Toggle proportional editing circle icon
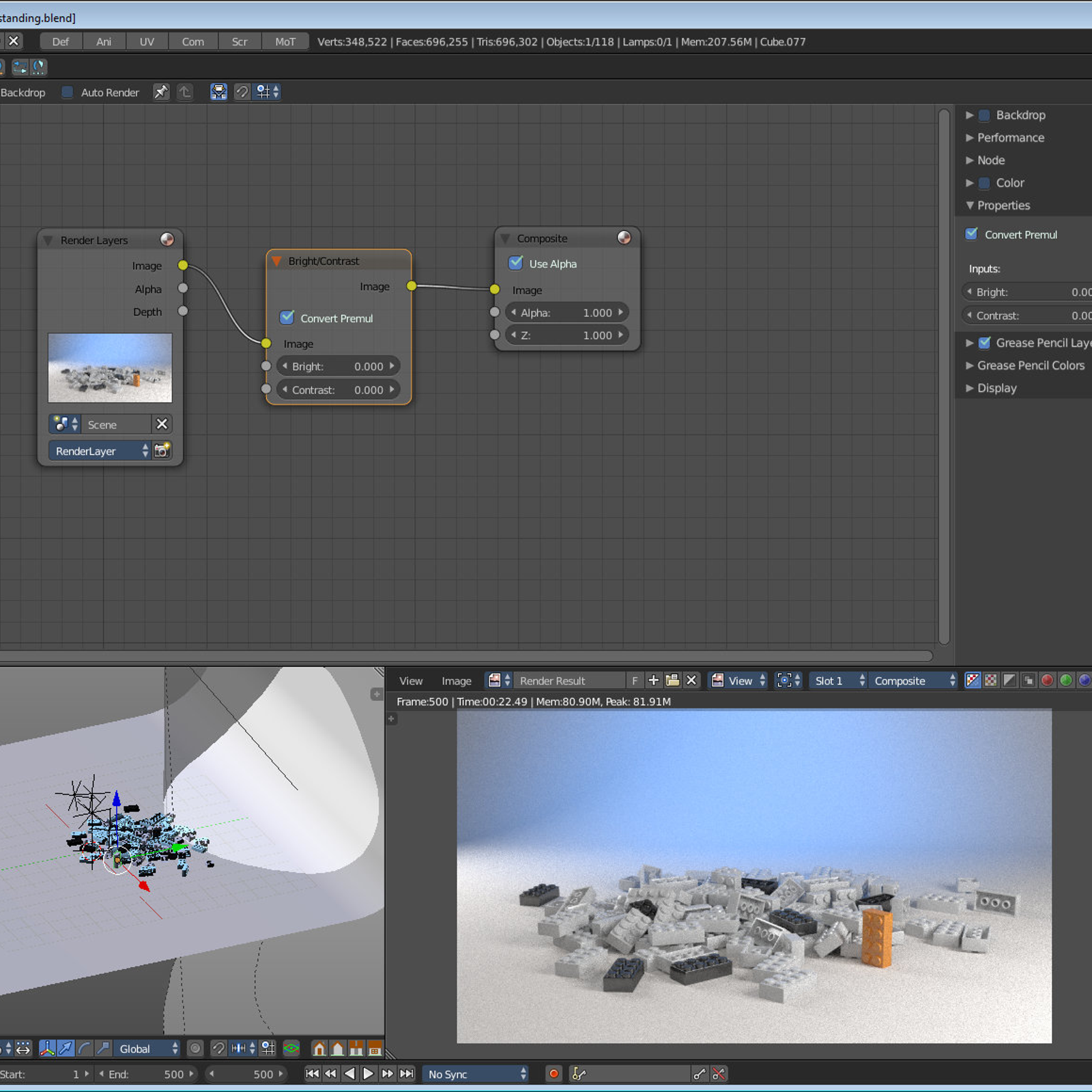 (x=195, y=1048)
